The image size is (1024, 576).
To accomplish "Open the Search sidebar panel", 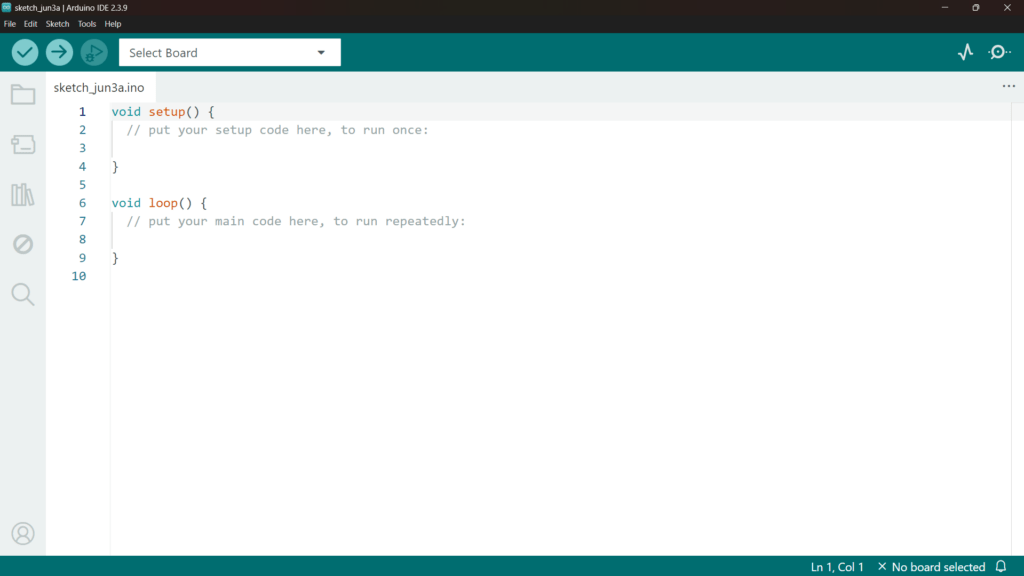I will coord(23,295).
